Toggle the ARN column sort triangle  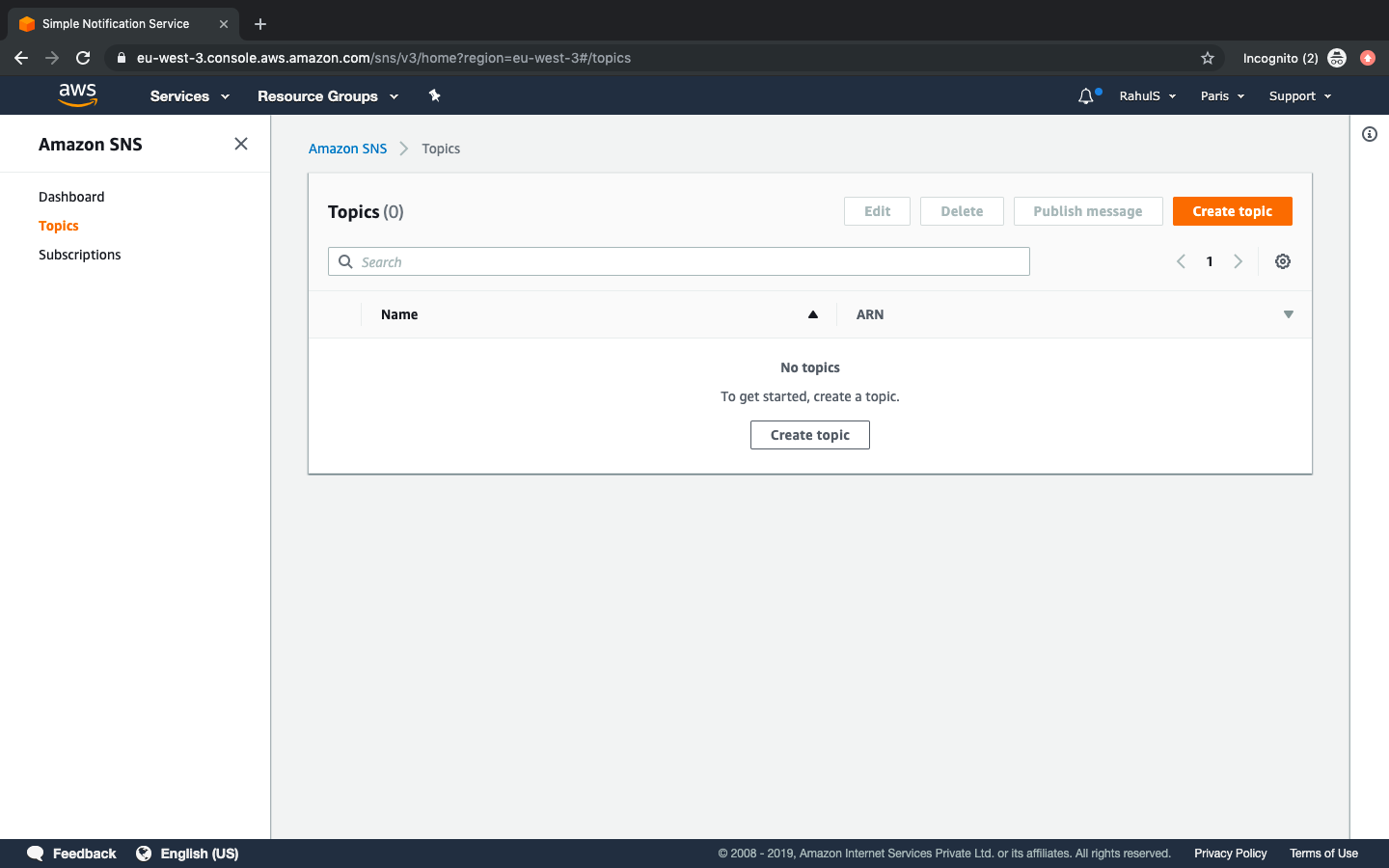(x=1289, y=313)
